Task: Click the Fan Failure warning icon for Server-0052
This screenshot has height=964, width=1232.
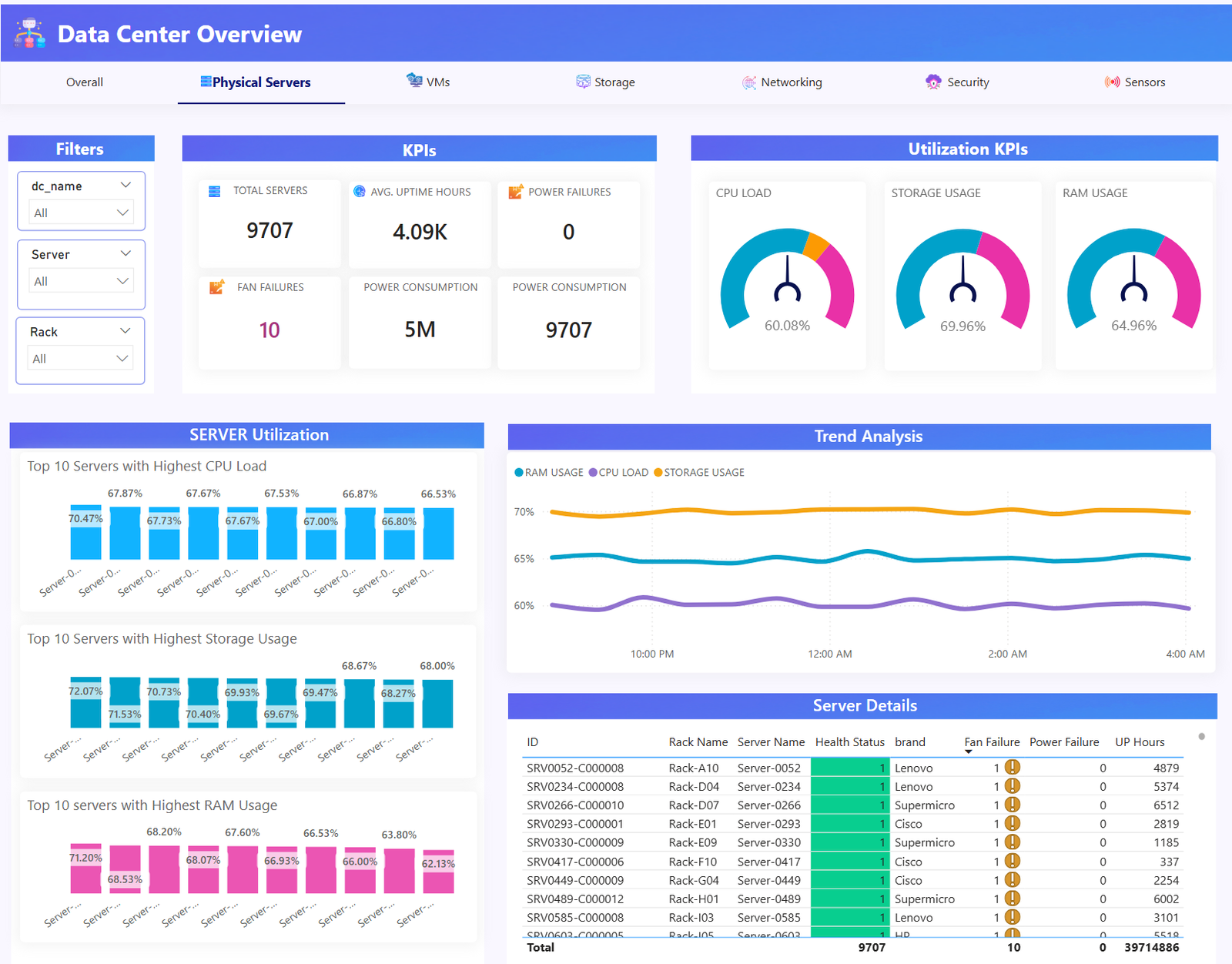Action: point(1013,768)
